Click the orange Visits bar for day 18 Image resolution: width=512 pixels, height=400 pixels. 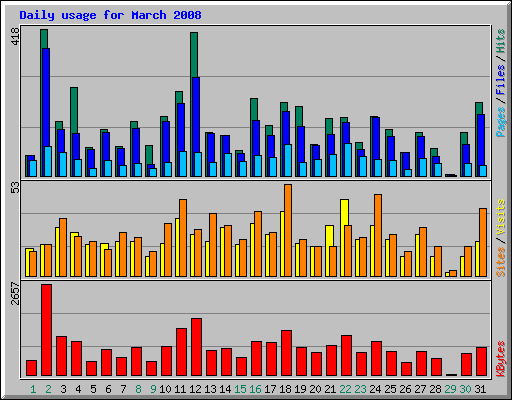click(288, 230)
